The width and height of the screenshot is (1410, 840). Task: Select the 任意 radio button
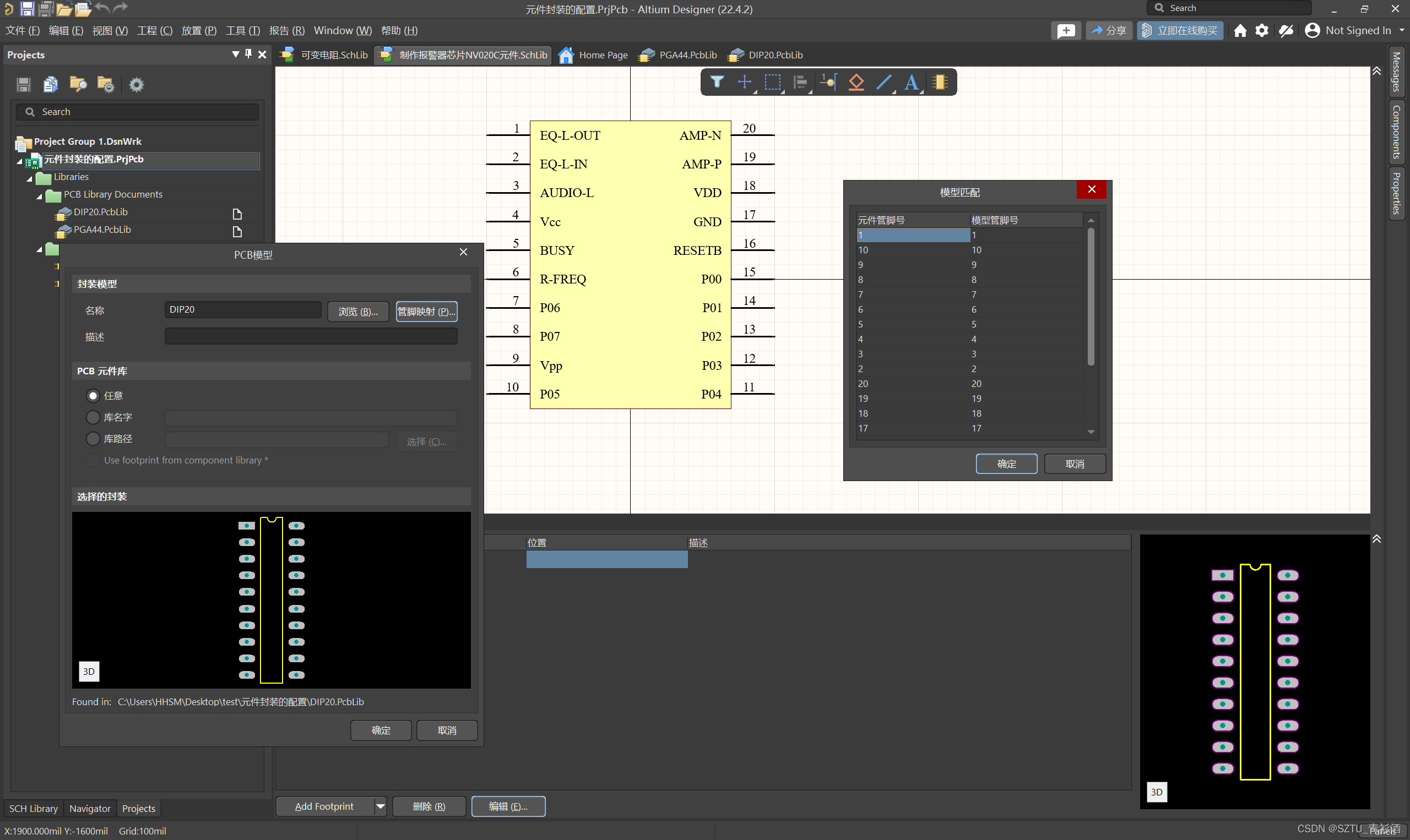[x=93, y=396]
